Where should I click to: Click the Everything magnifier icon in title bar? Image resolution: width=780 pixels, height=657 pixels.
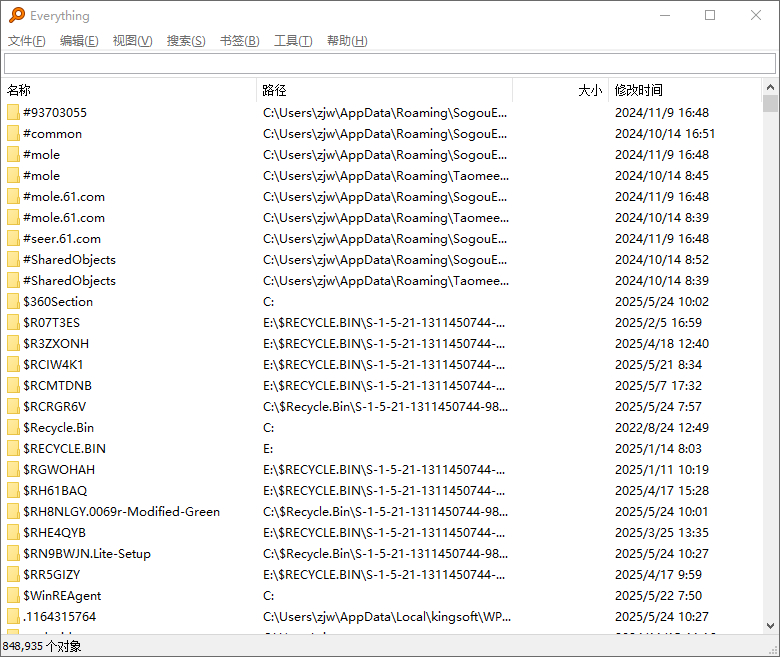(x=16, y=15)
